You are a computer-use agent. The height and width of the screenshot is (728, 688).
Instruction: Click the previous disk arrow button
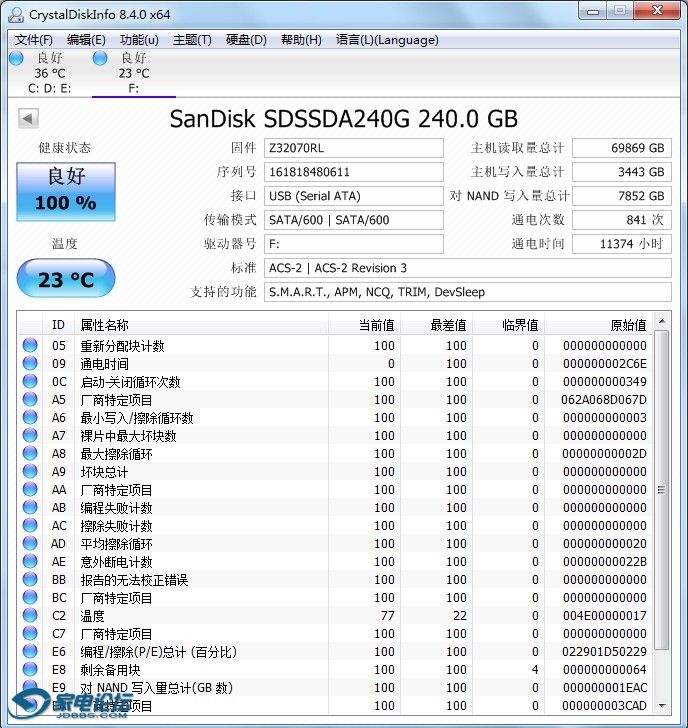(x=28, y=118)
